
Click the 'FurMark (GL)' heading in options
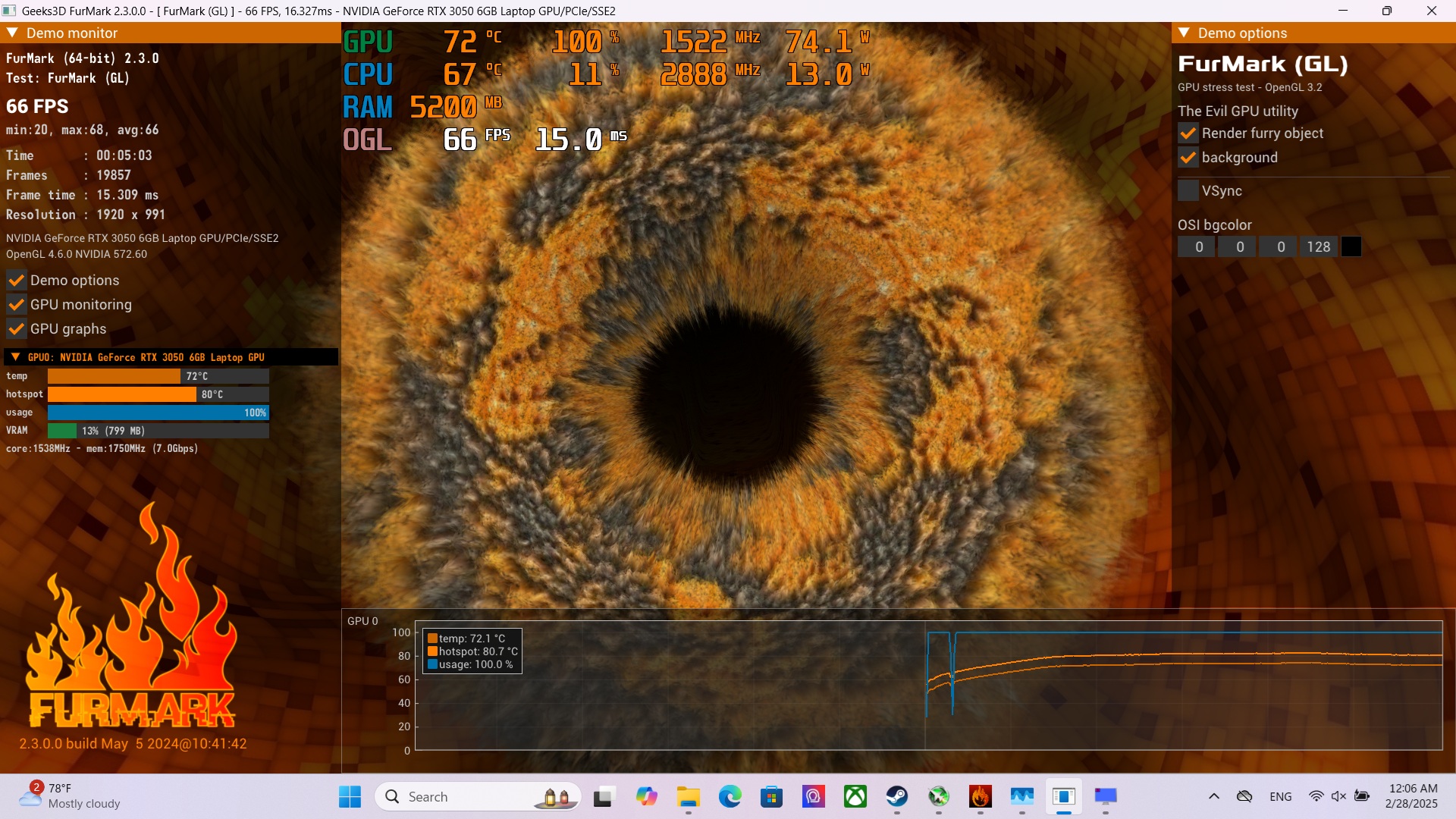pyautogui.click(x=1263, y=64)
